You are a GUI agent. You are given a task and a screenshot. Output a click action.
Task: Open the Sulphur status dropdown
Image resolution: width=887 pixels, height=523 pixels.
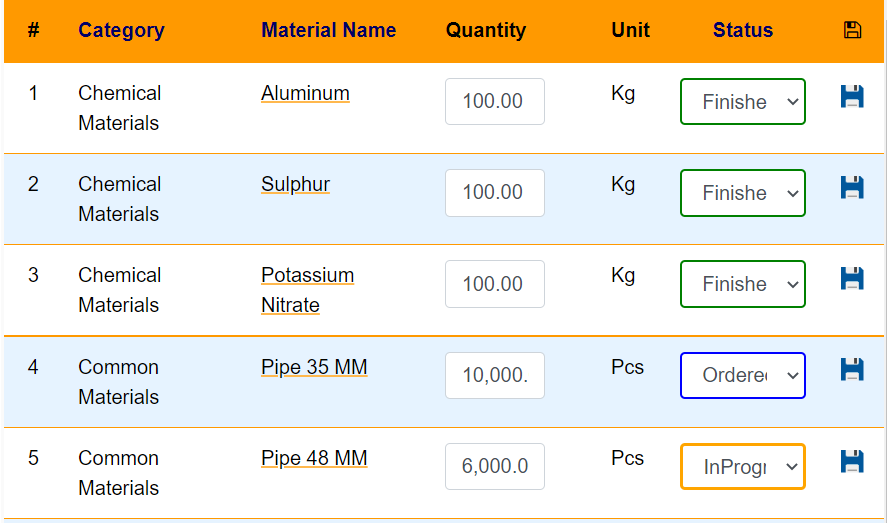point(743,193)
